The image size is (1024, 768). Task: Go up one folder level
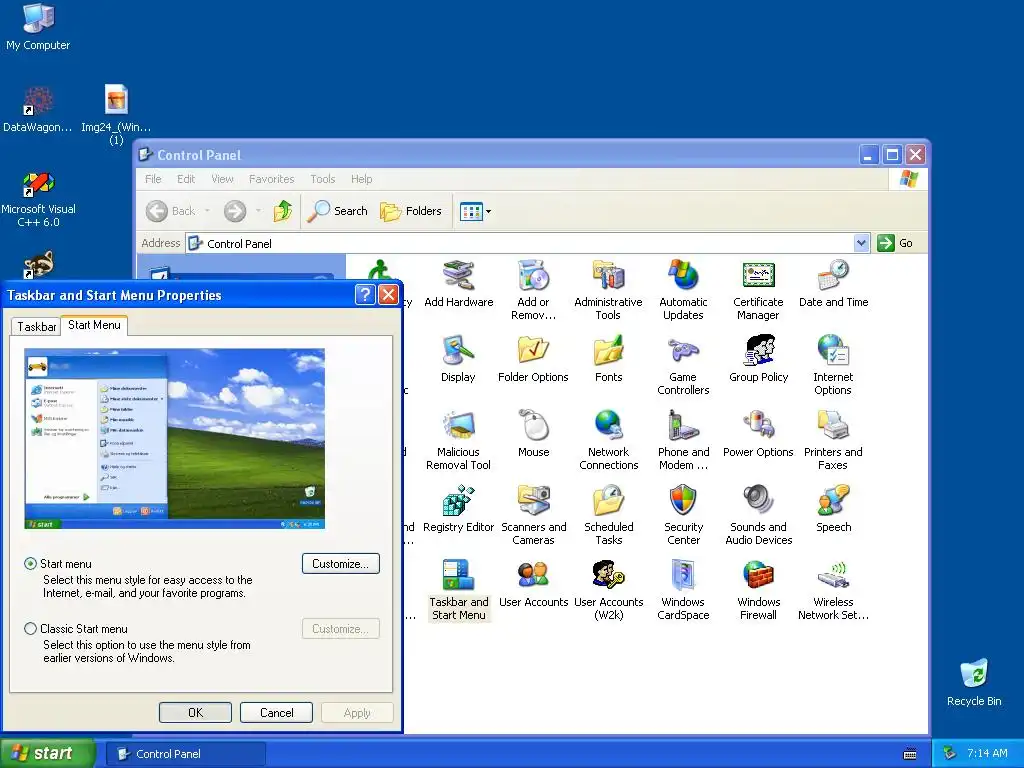(x=283, y=211)
